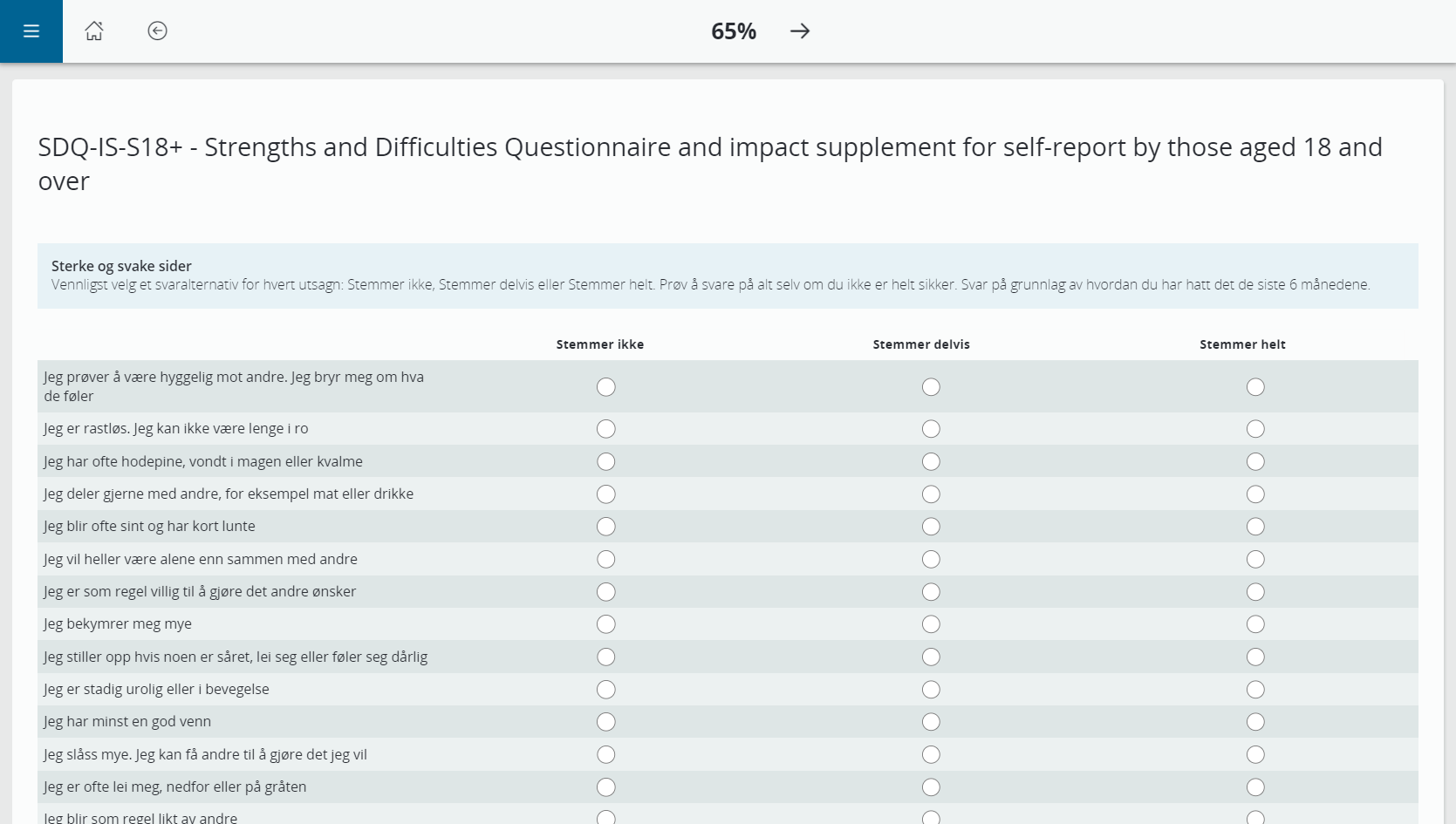Select 'Stemmer ikke' for fighting a lot
The image size is (1456, 824).
(x=605, y=753)
